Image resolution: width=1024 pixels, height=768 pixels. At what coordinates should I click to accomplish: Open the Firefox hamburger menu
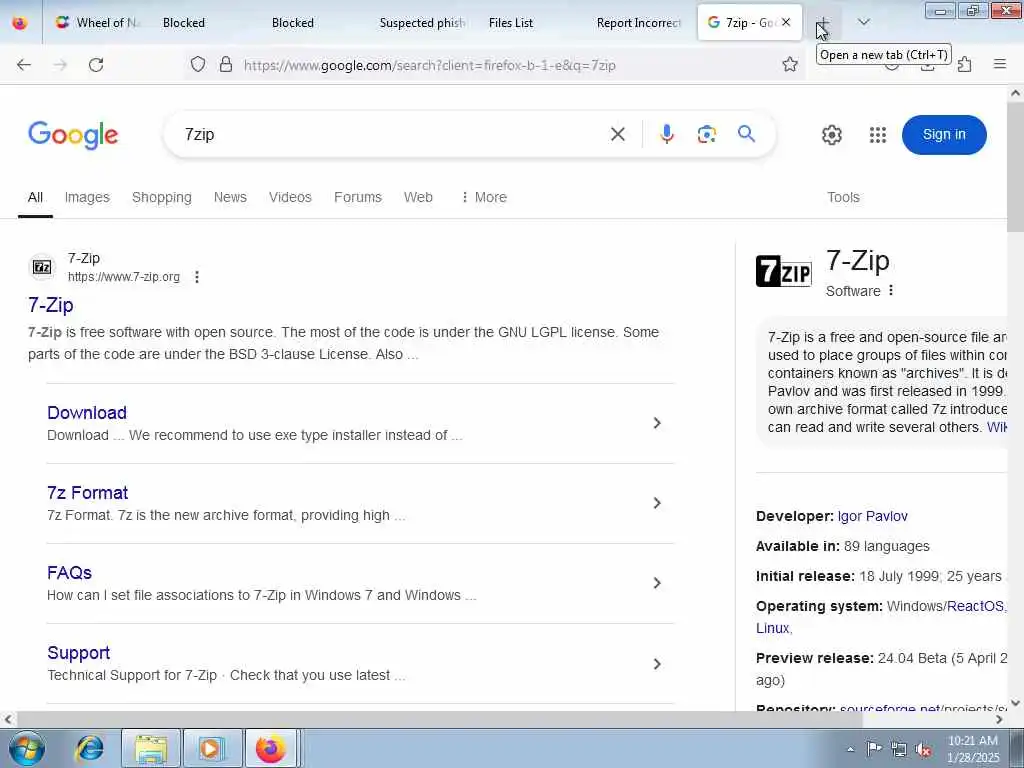(x=1000, y=65)
